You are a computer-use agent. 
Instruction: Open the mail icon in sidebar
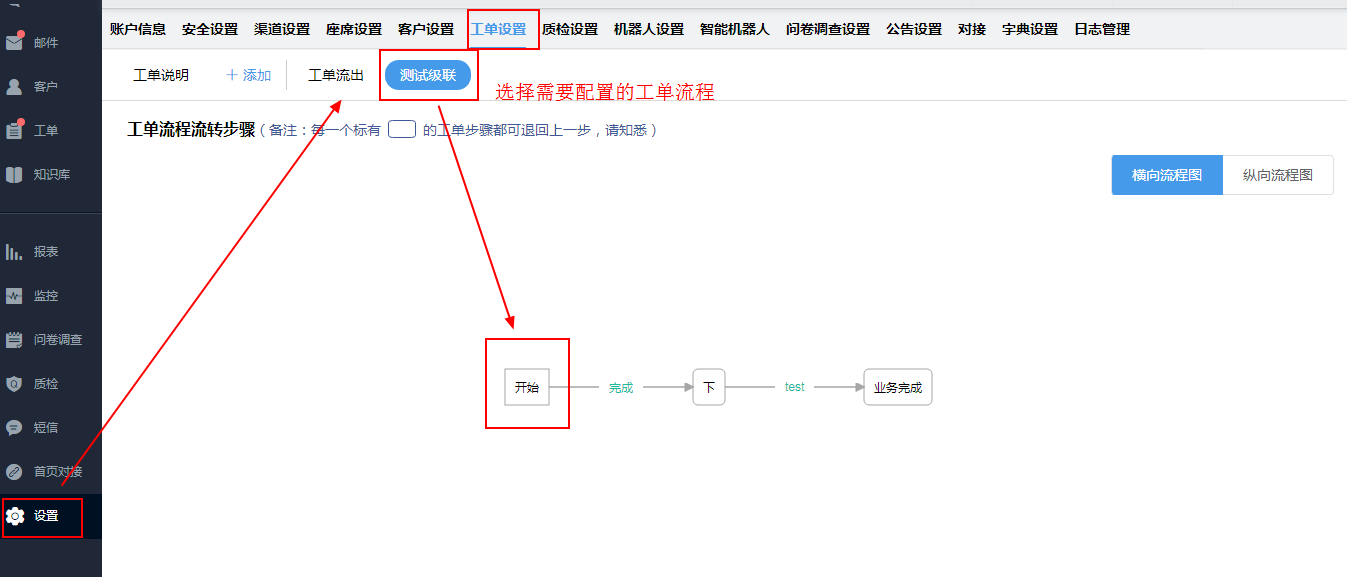tap(14, 43)
